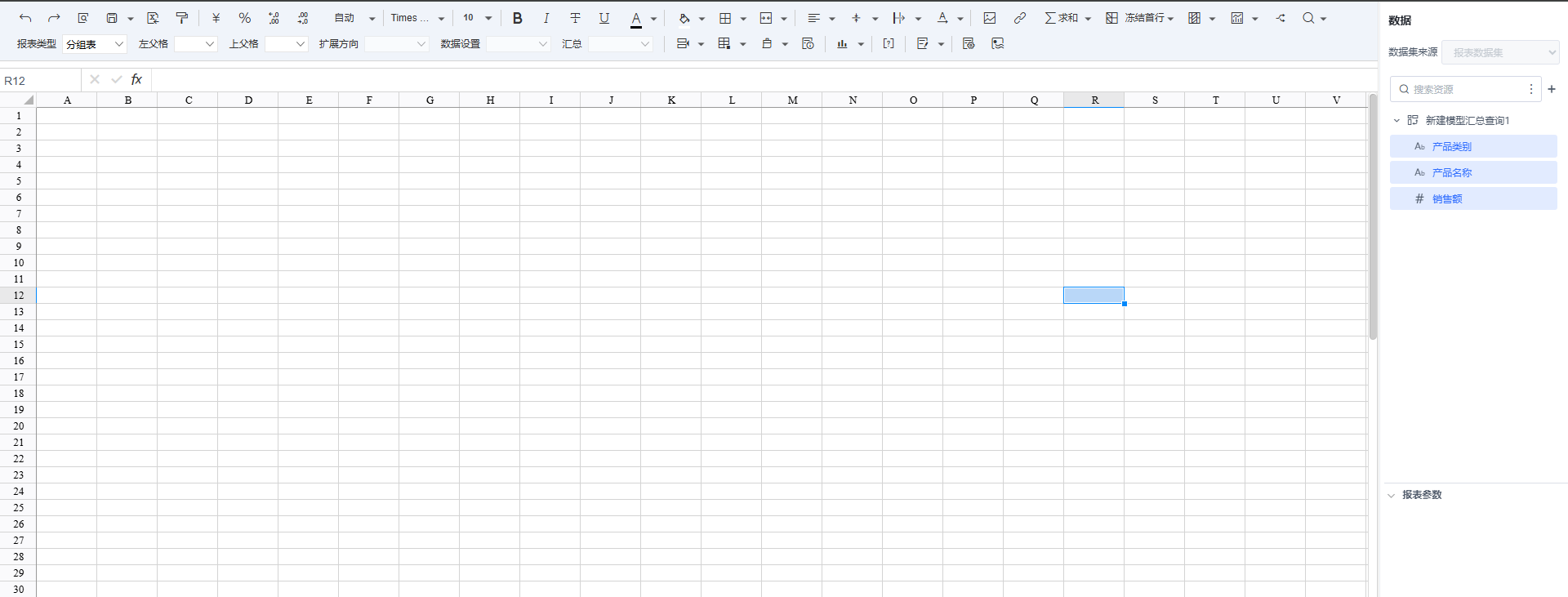Apply the percent number format
Viewport: 1568px width, 597px height.
tap(244, 18)
